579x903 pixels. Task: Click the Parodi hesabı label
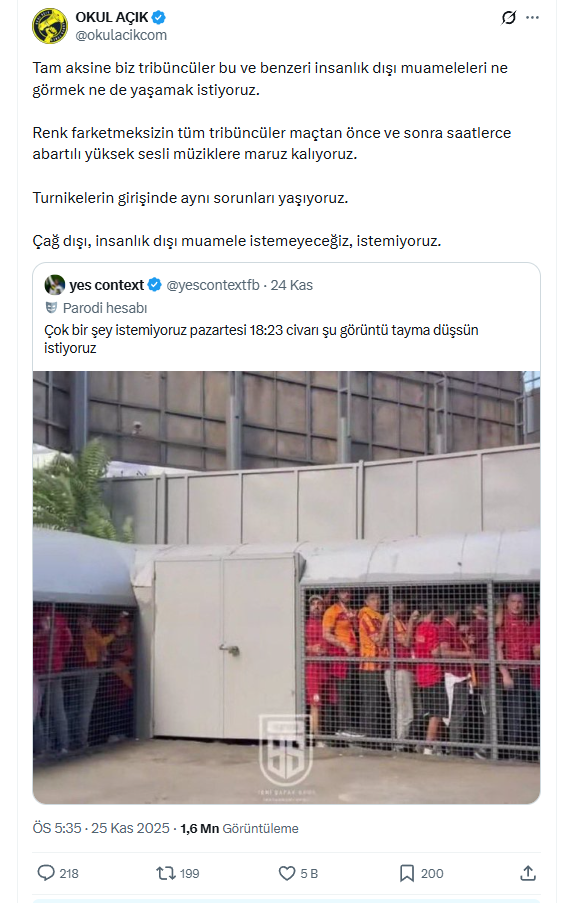(105, 308)
